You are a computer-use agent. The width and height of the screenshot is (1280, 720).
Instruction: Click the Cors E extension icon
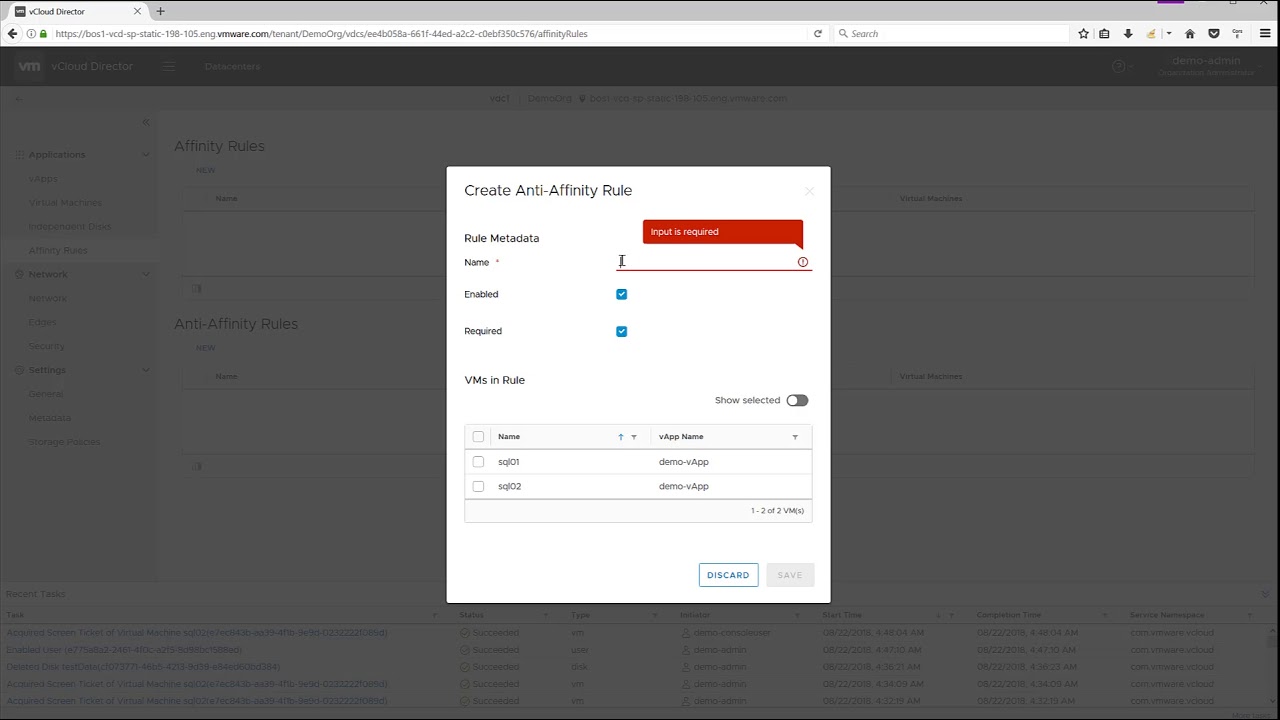(x=1238, y=33)
